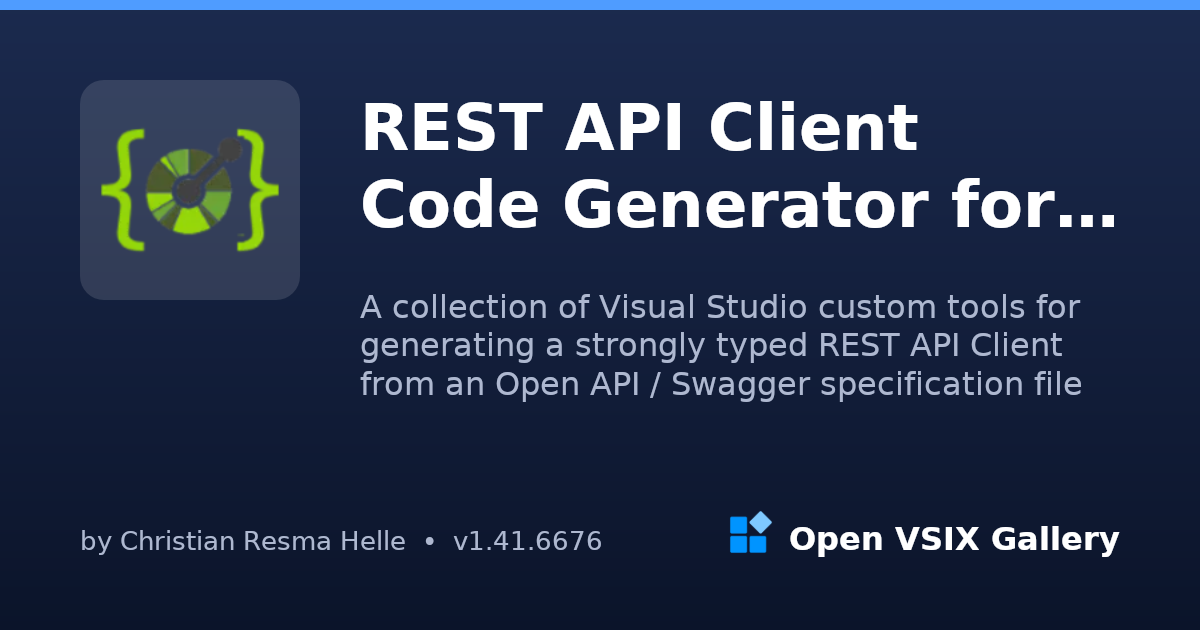Click the version label "v1.41.6676"

point(528,542)
